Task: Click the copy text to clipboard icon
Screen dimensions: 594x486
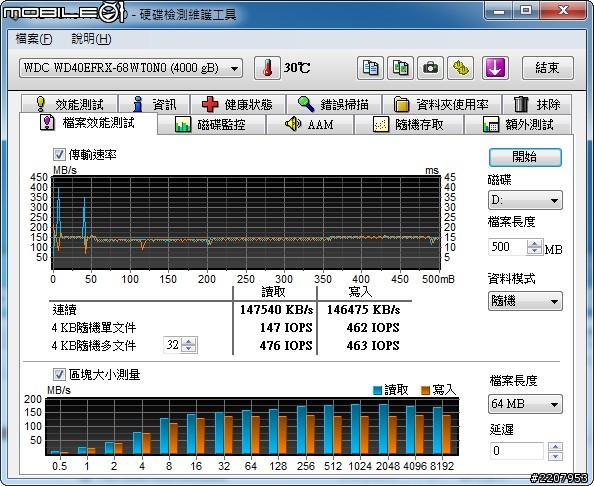Action: [370, 68]
